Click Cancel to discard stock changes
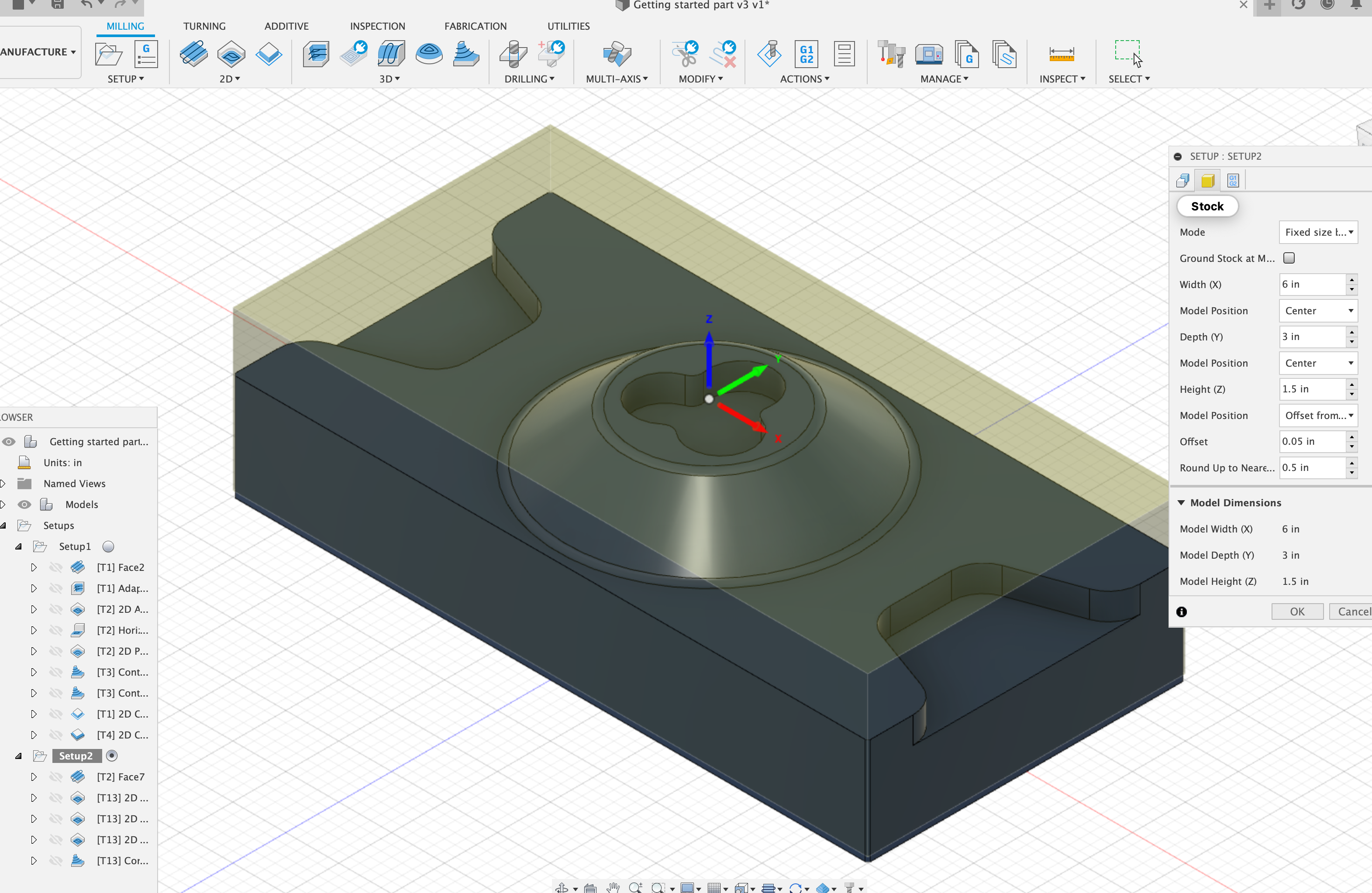The image size is (1372, 893). (x=1355, y=611)
